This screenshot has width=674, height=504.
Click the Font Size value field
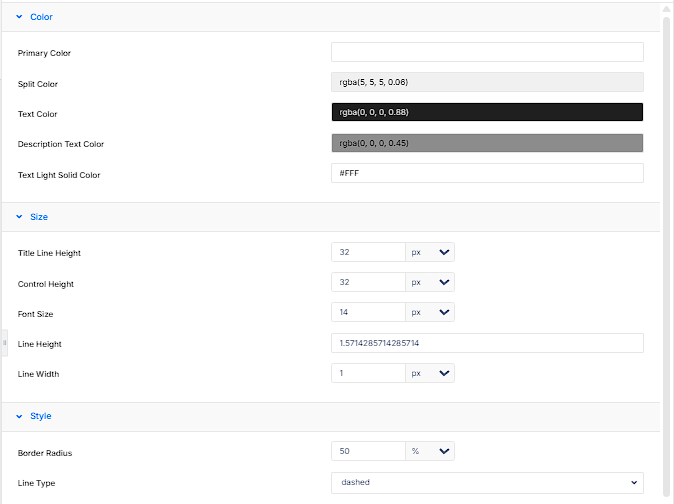[368, 312]
